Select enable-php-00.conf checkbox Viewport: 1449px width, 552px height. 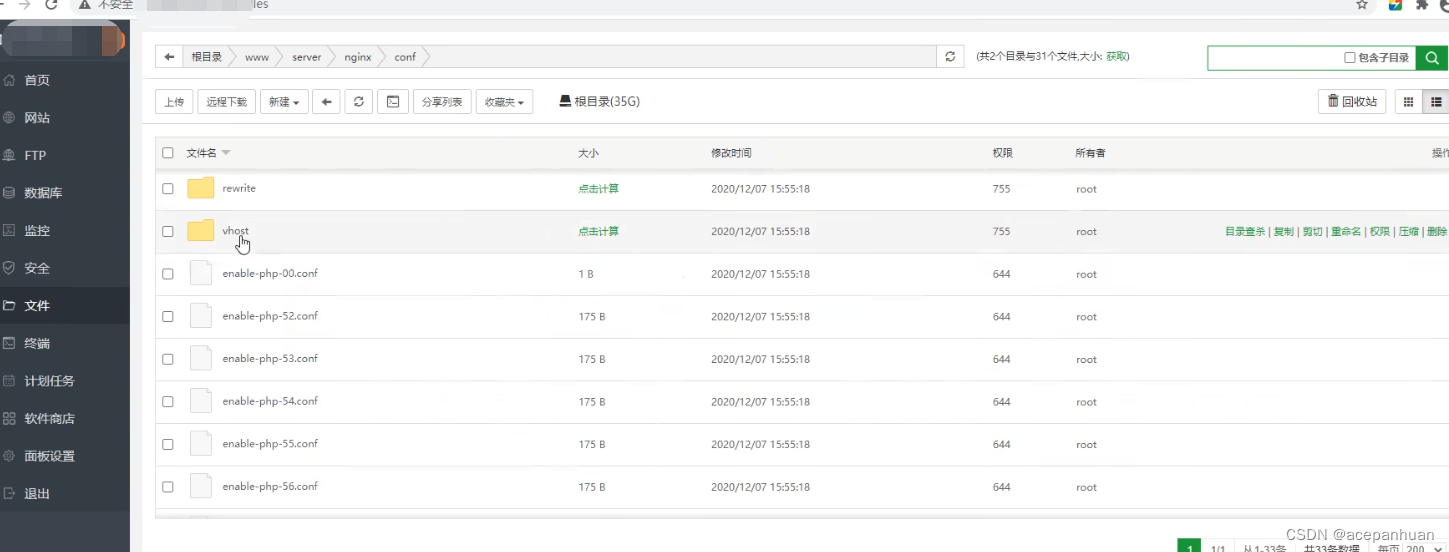coord(168,273)
